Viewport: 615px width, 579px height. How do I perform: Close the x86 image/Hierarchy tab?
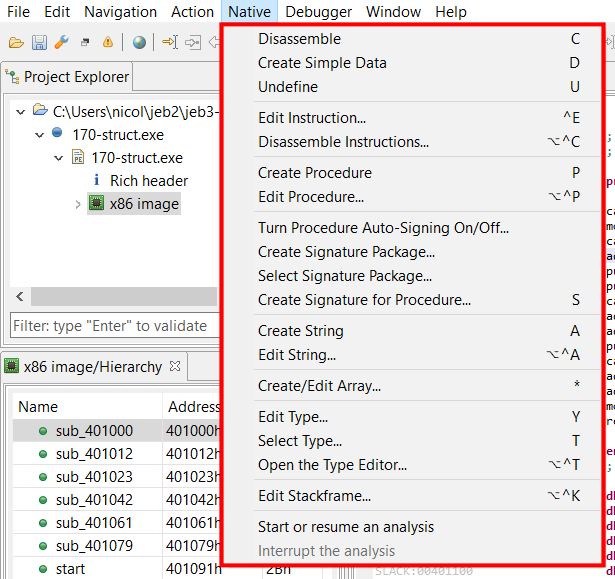tap(175, 366)
